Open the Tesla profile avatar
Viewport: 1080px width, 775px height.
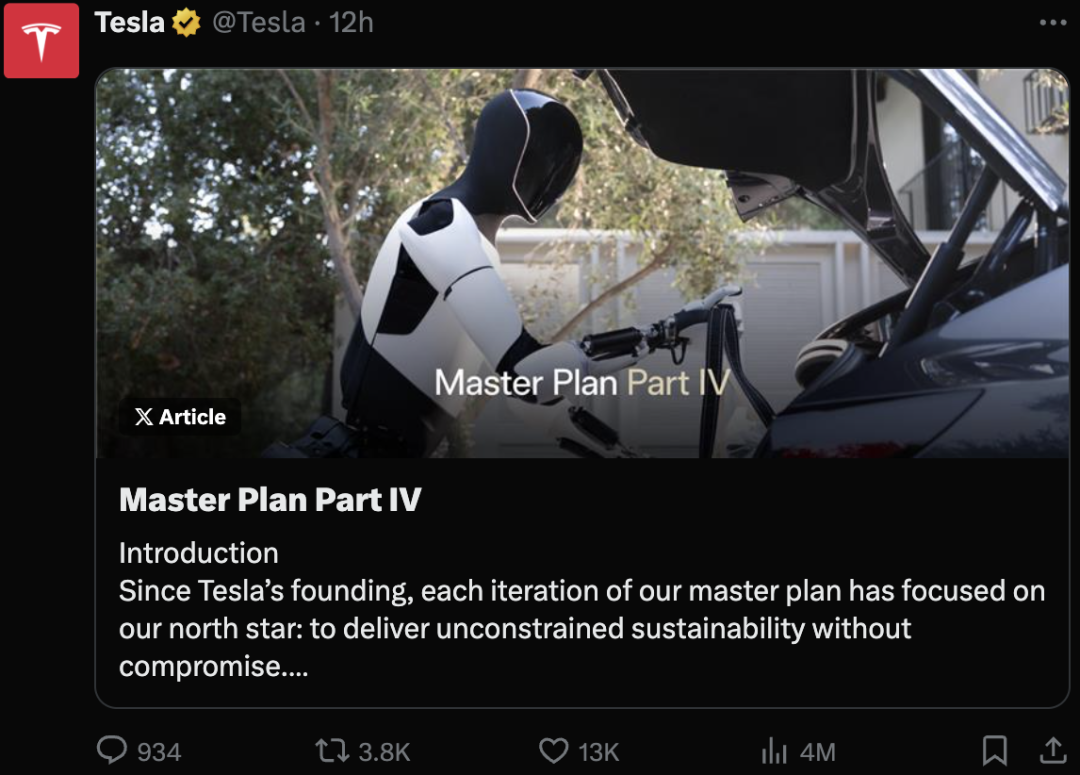[41, 40]
